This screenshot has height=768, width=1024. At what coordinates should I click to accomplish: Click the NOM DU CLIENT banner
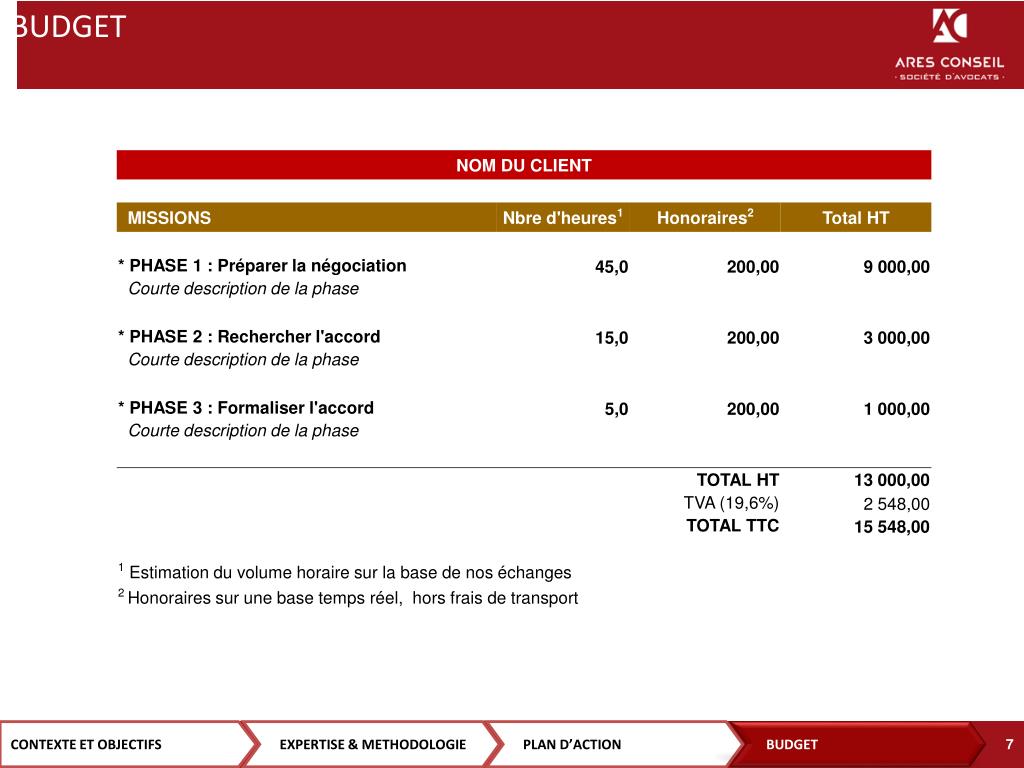pyautogui.click(x=524, y=165)
